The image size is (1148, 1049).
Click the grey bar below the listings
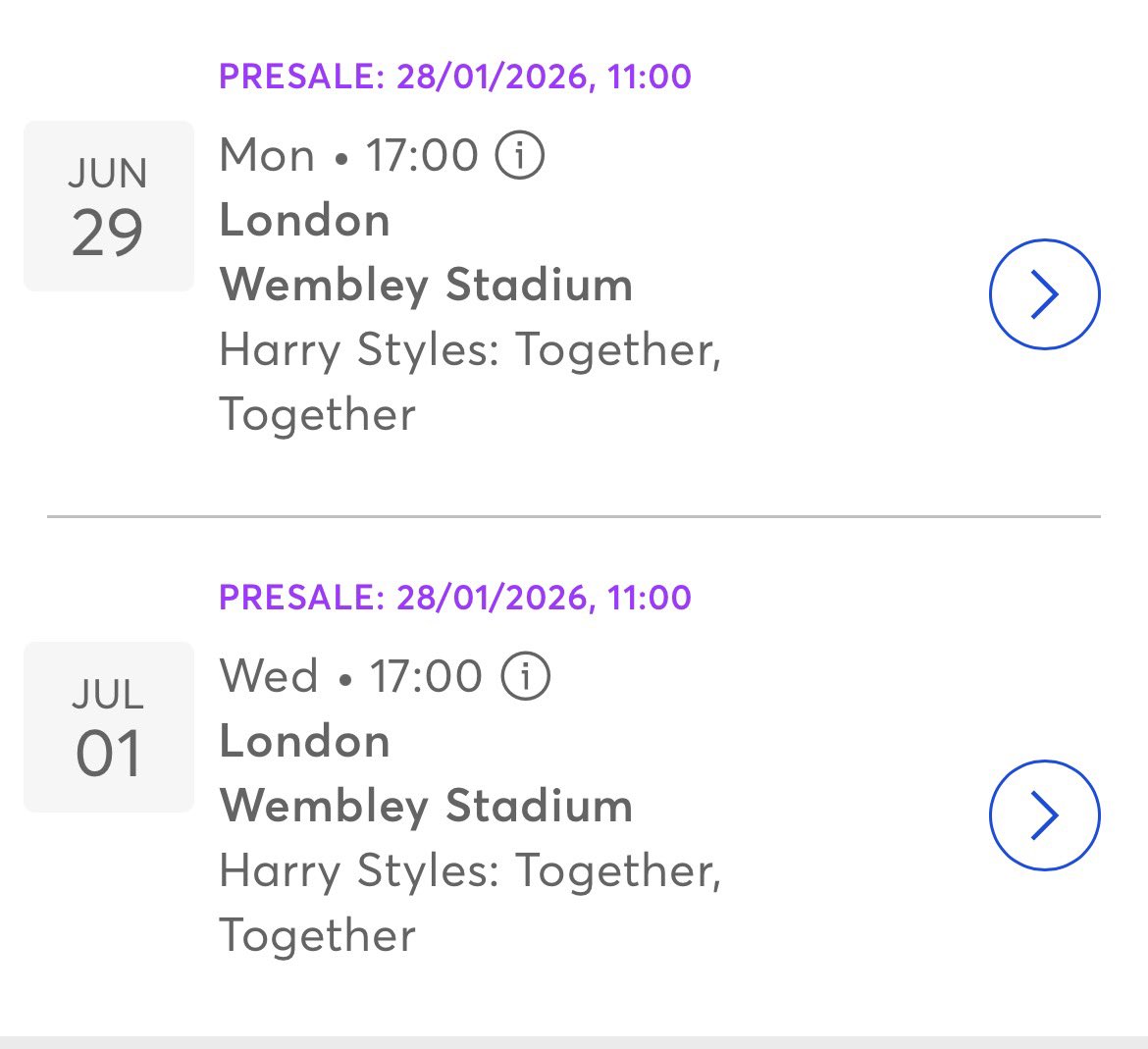(x=573, y=1042)
